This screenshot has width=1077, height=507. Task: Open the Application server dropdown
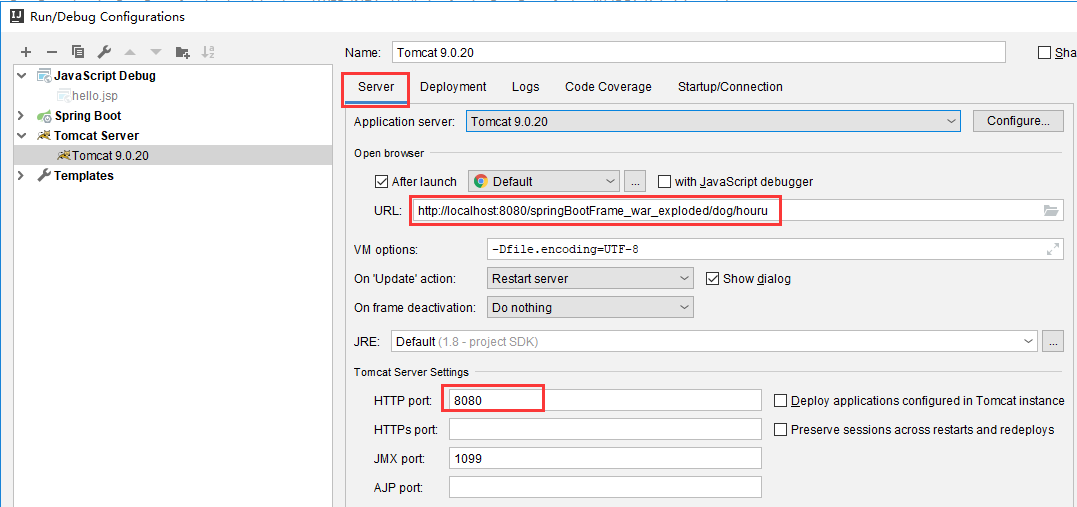[x=714, y=121]
